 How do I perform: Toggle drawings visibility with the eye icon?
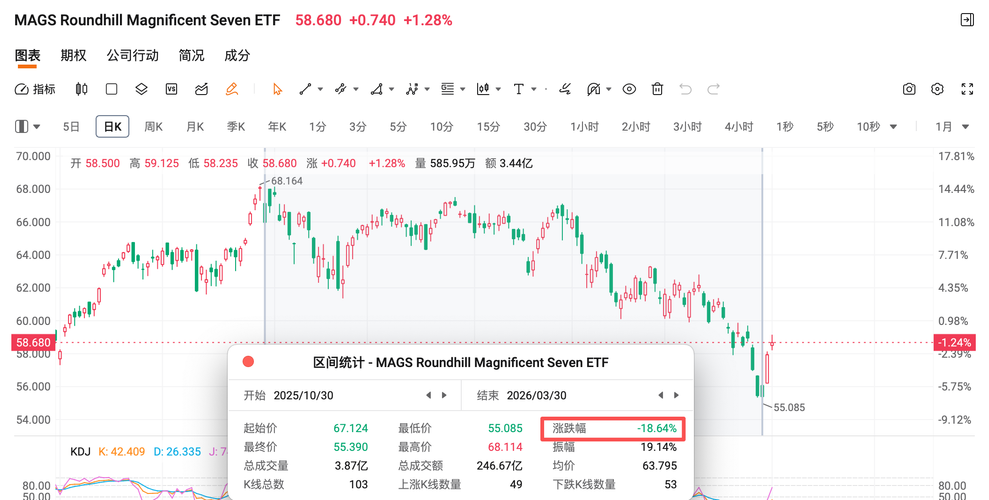pyautogui.click(x=629, y=90)
